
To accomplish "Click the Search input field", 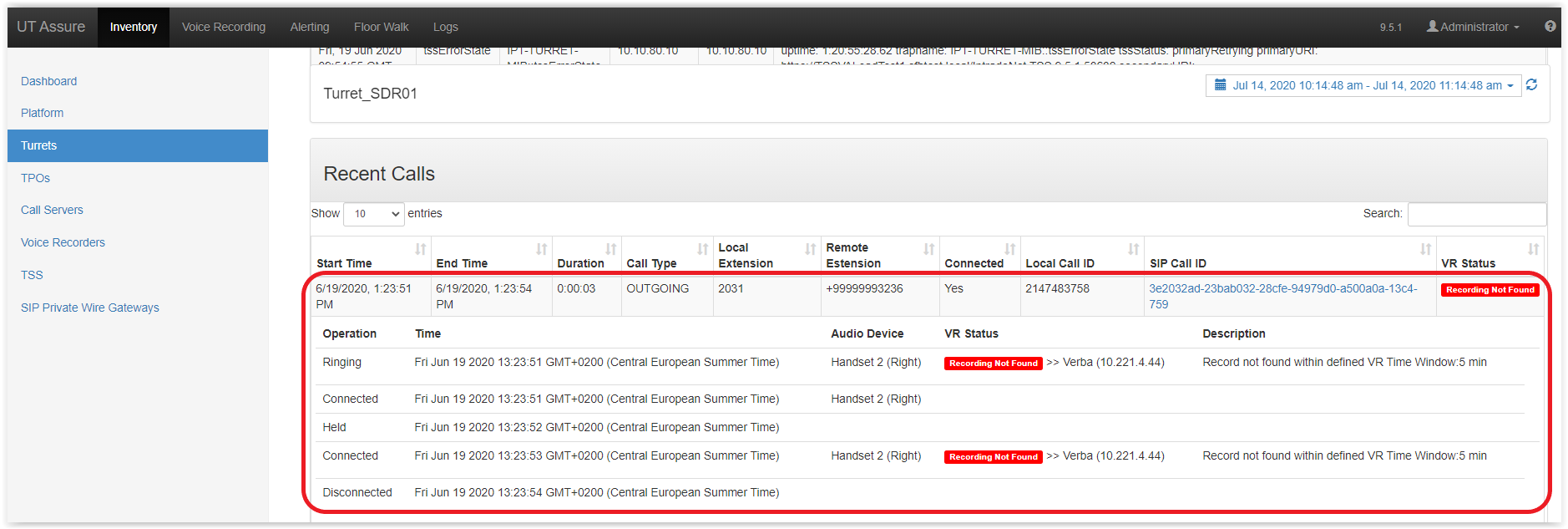I will 1477,214.
